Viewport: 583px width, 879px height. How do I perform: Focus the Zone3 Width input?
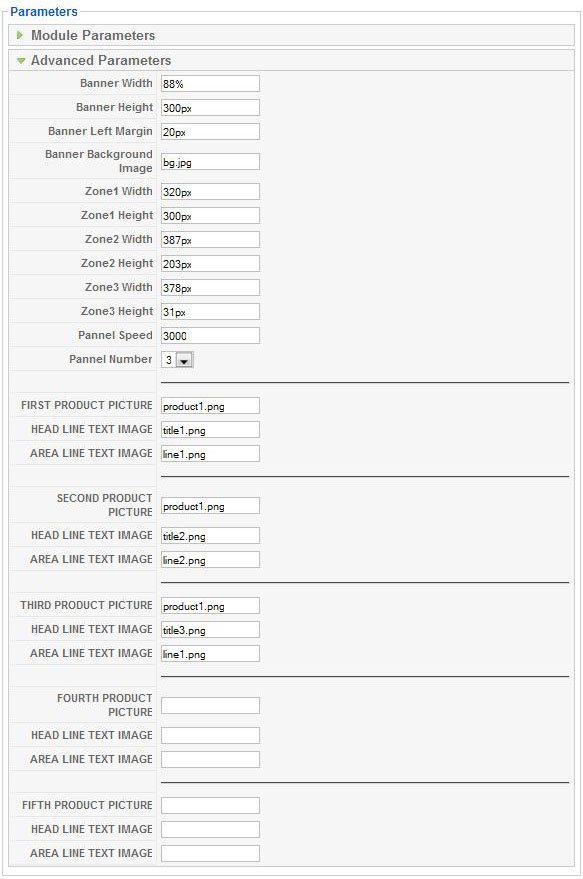point(210,288)
